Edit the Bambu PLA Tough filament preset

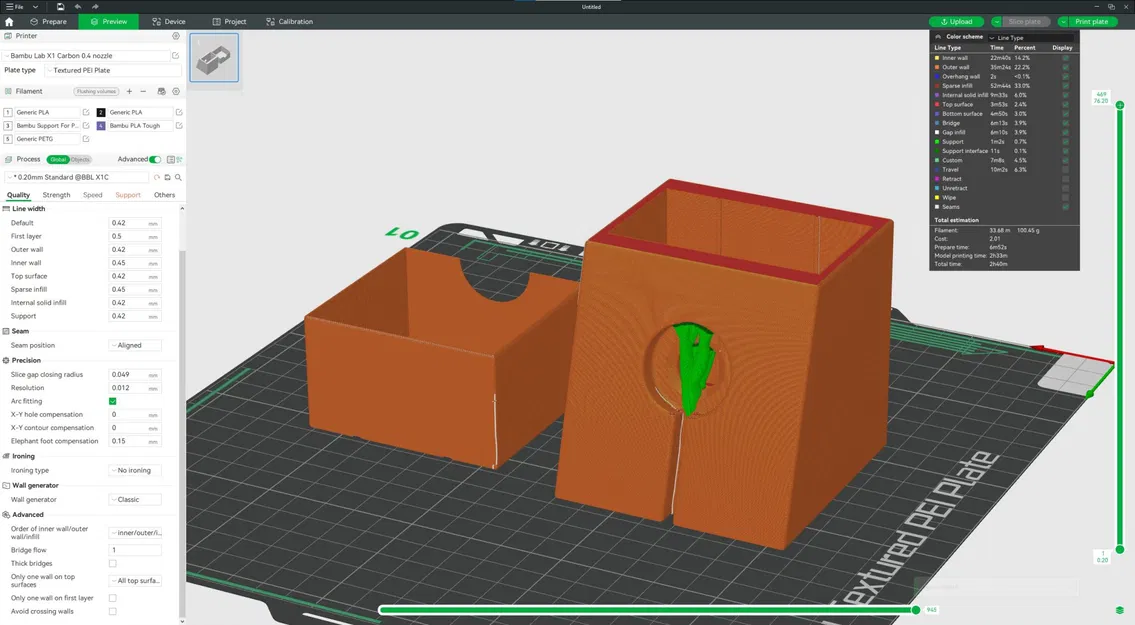pos(179,125)
